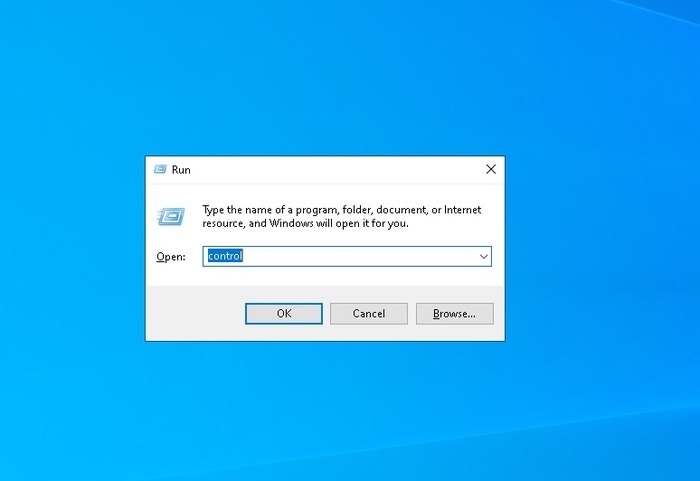This screenshot has height=481, width=700.
Task: Click the Cancel button
Action: click(x=369, y=314)
